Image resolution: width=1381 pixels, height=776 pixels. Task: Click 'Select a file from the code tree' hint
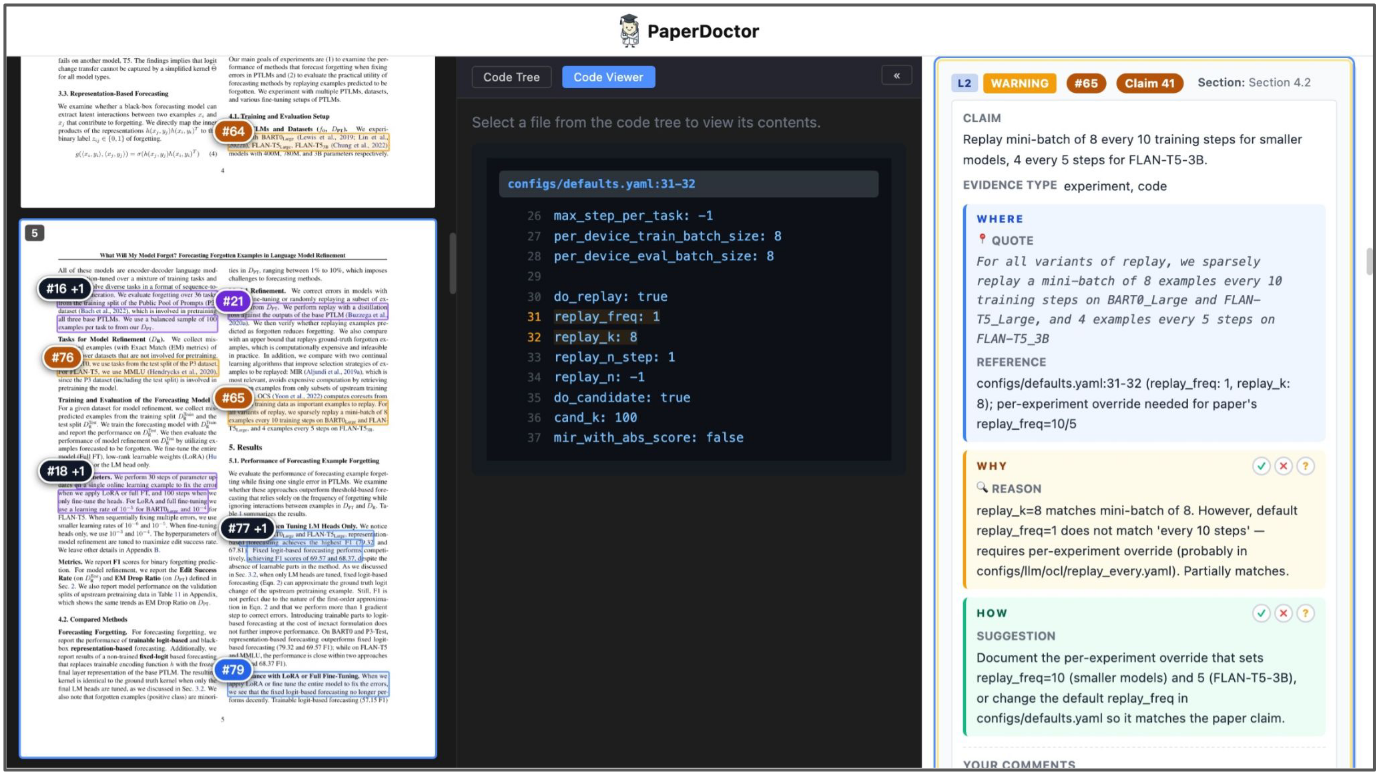coord(646,122)
